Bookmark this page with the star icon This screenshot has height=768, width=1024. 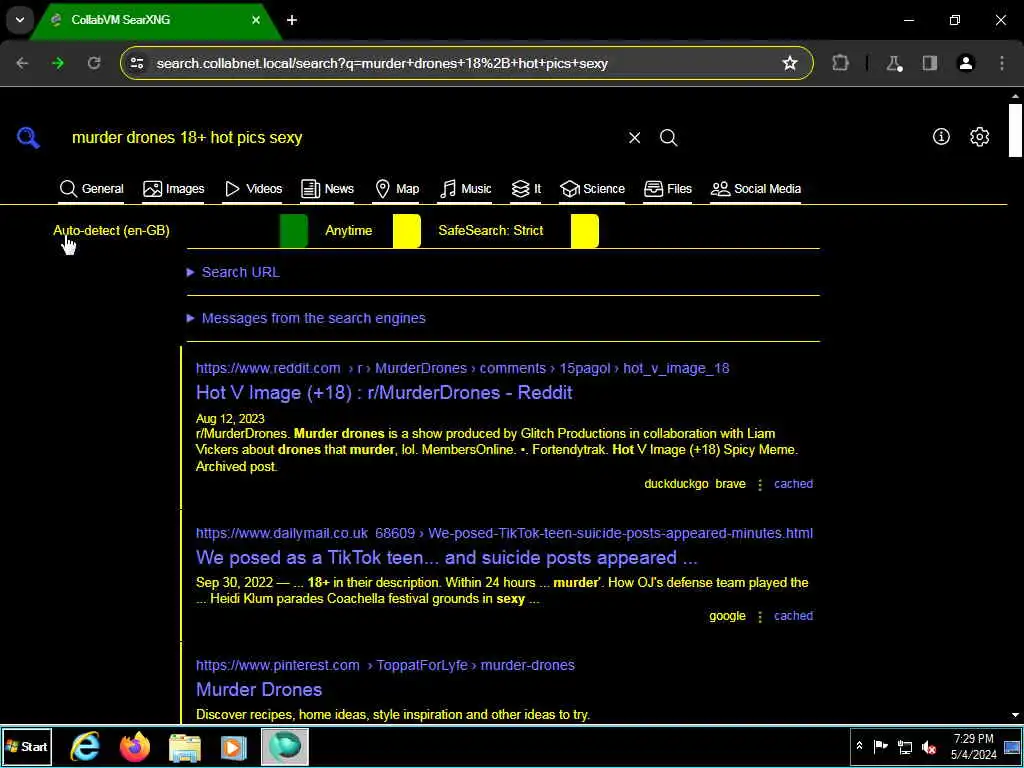(x=790, y=63)
